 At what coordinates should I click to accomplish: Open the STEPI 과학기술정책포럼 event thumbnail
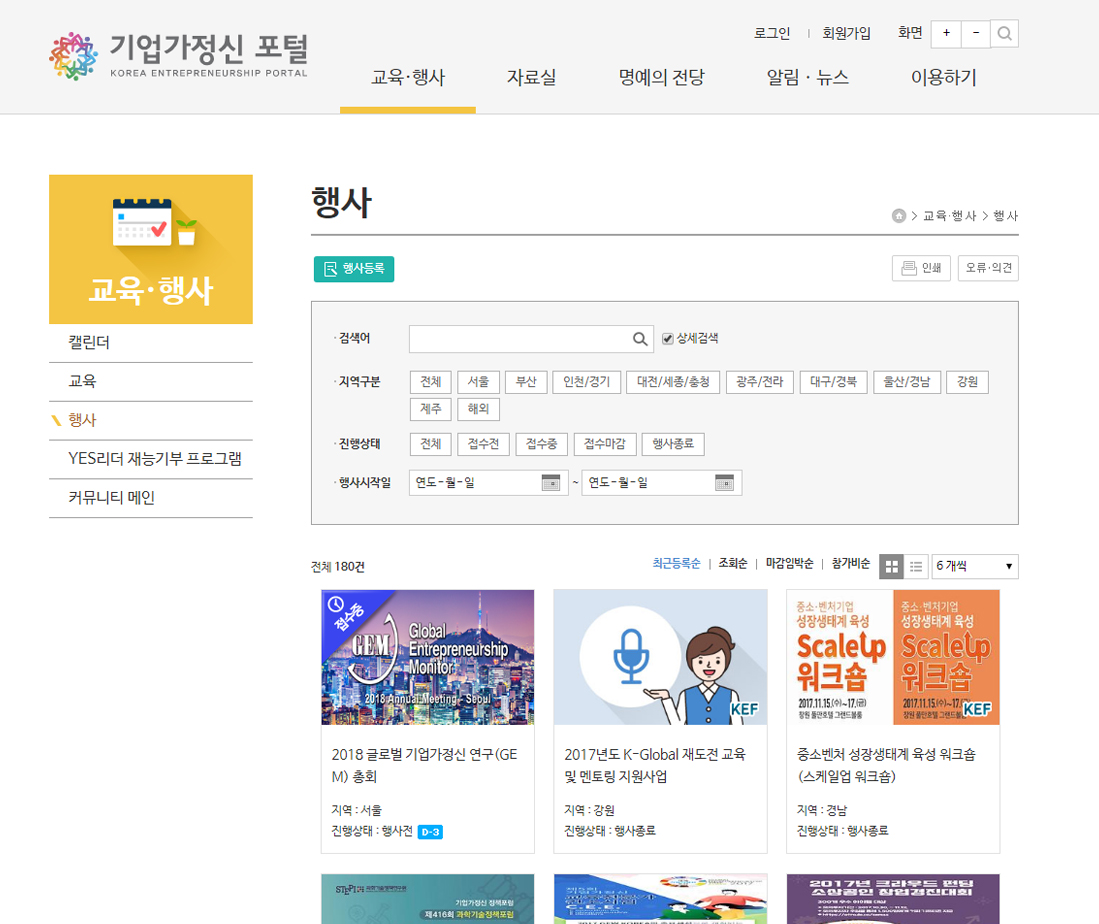pyautogui.click(x=428, y=899)
